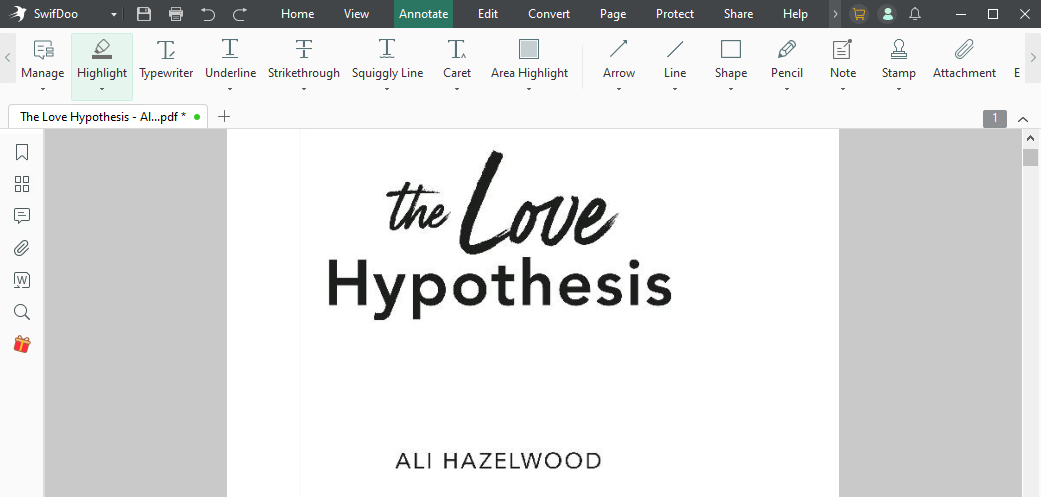
Task: Move the ribbon toolbar left with the arrow
Action: [x=7, y=57]
